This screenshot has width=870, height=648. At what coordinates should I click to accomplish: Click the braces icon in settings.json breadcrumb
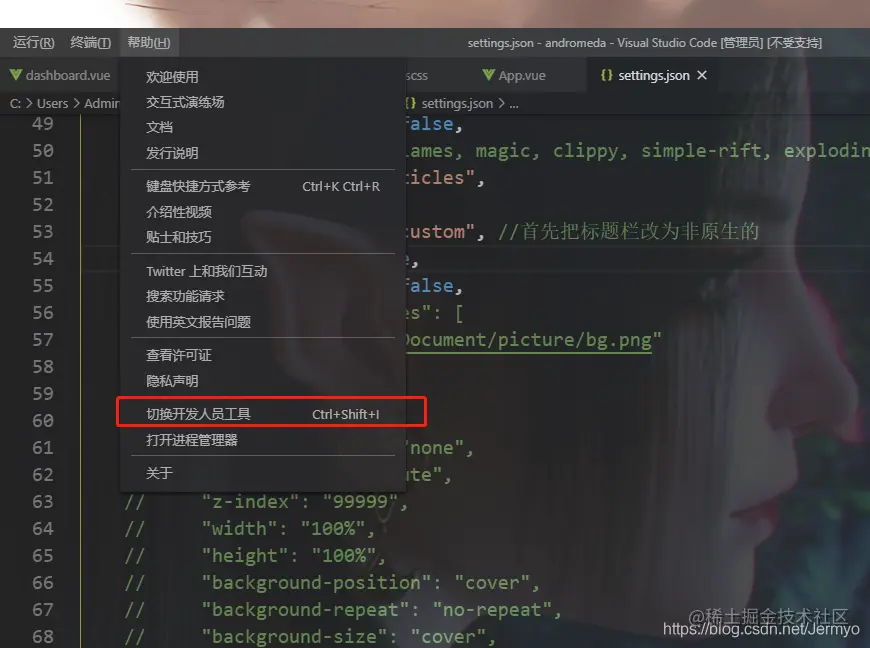pyautogui.click(x=410, y=103)
